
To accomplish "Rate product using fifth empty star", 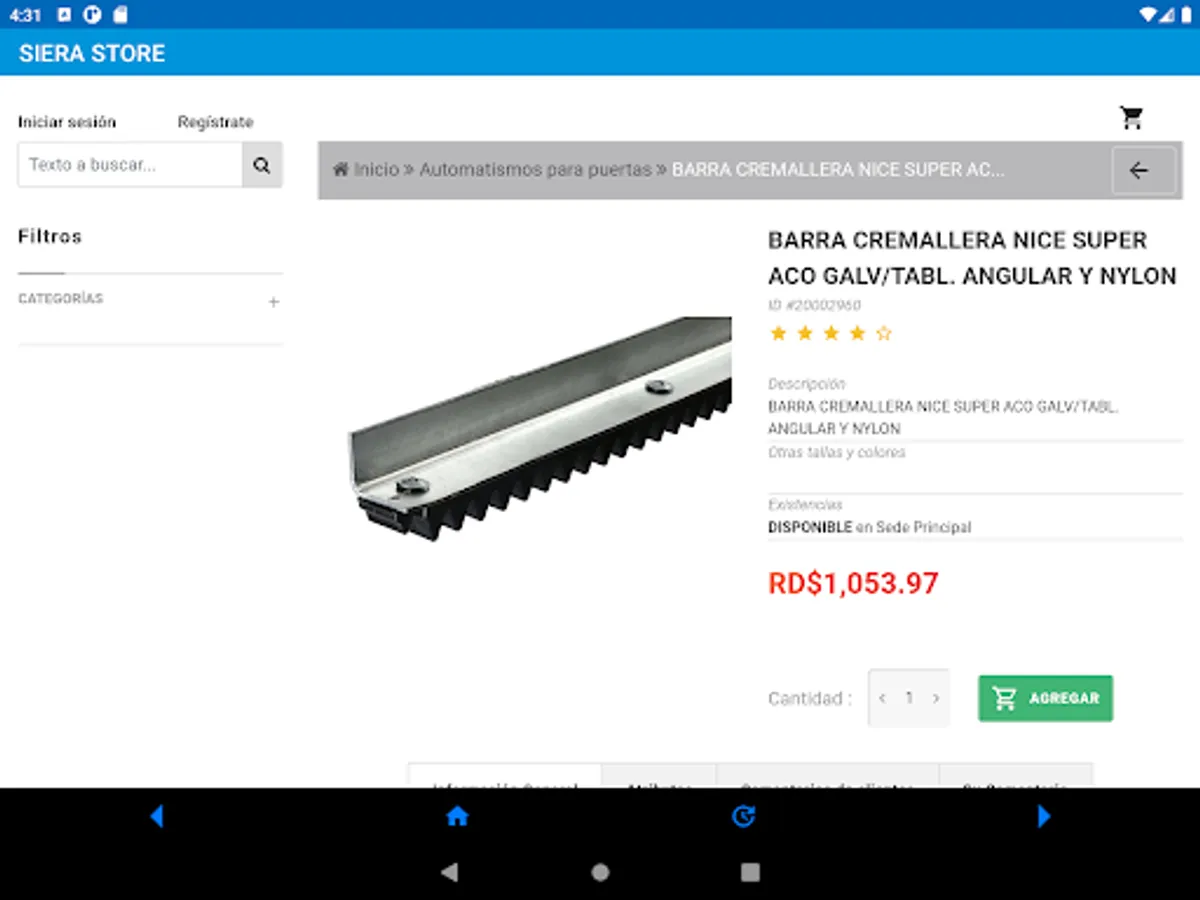I will [x=883, y=334].
